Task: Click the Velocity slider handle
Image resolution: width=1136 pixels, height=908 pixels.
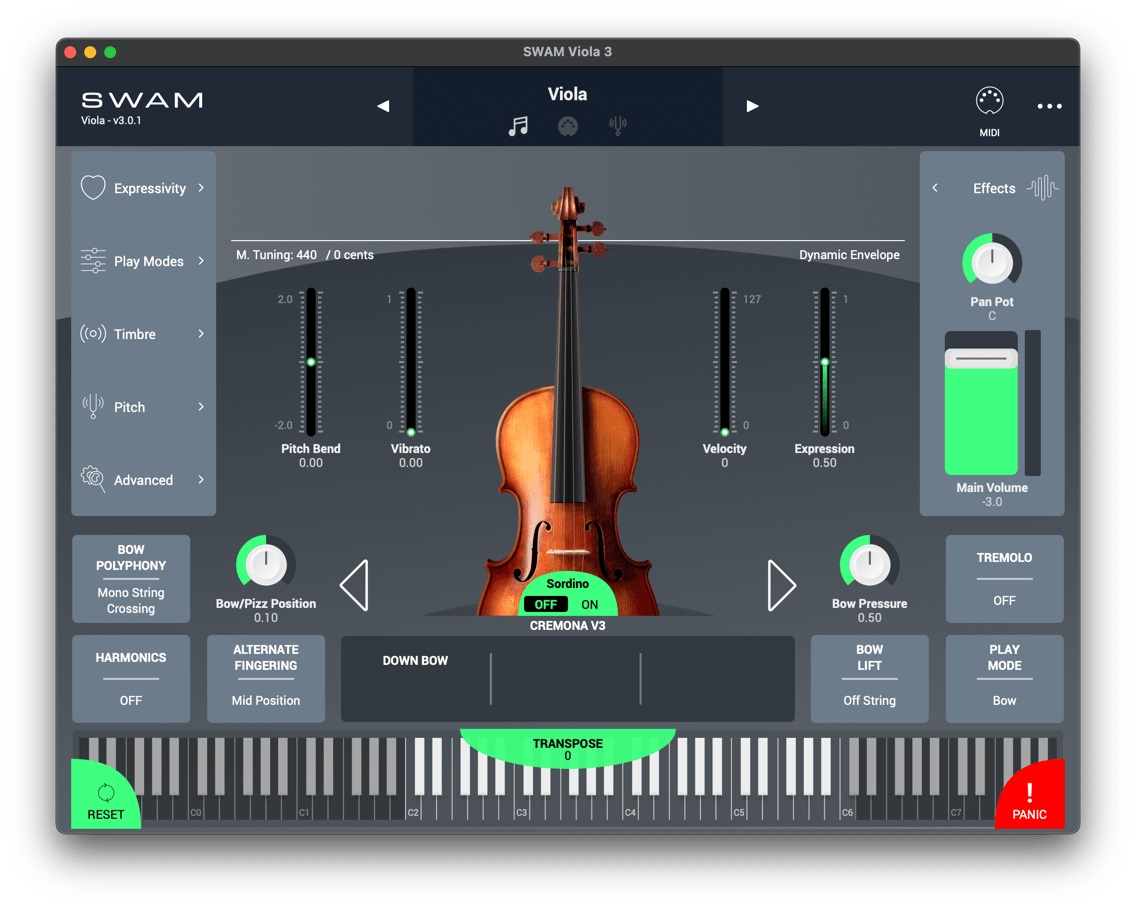Action: tap(724, 432)
